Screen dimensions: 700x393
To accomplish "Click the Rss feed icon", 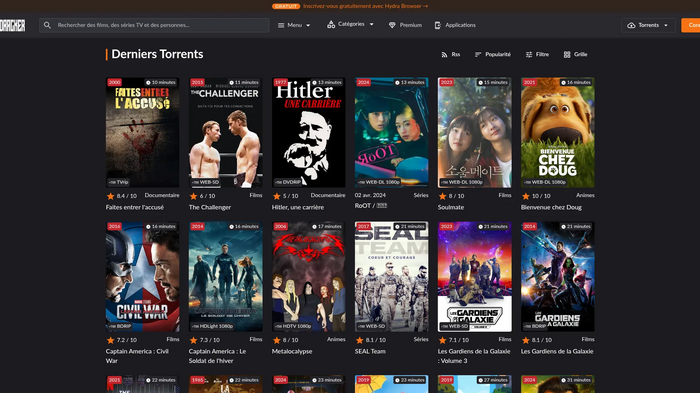I will tap(444, 54).
